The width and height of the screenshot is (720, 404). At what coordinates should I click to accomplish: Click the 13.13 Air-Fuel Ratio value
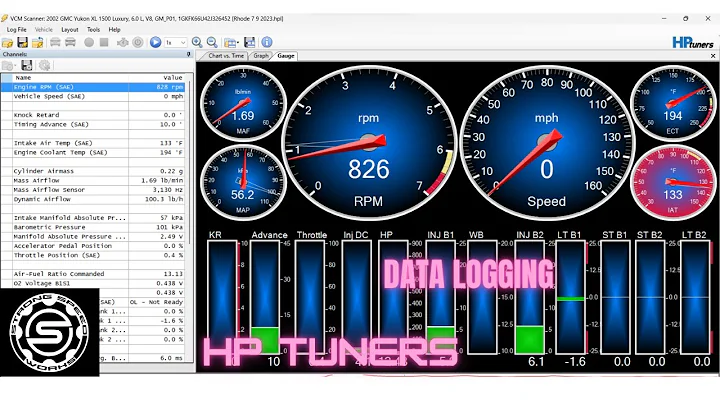pyautogui.click(x=173, y=274)
